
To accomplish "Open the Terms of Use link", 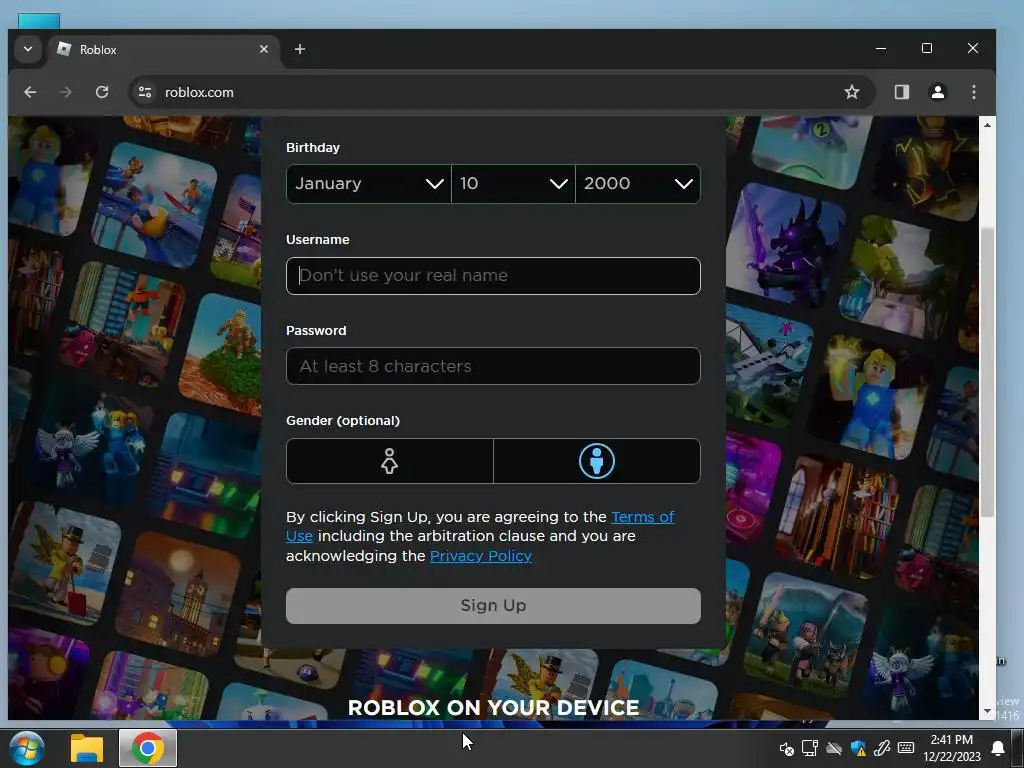I will coord(643,517).
